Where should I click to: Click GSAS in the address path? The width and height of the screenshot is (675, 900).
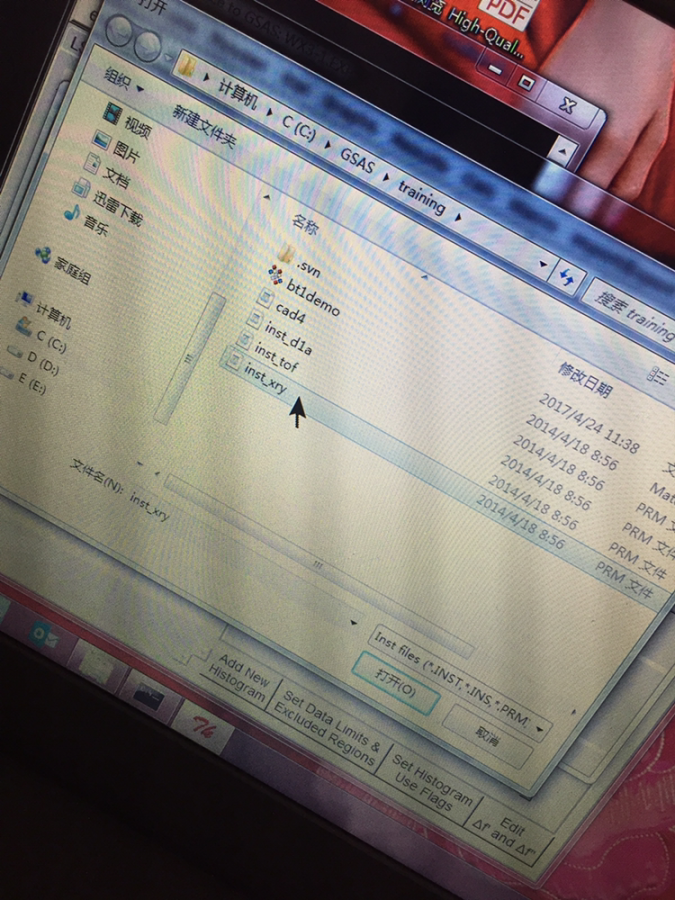point(357,161)
